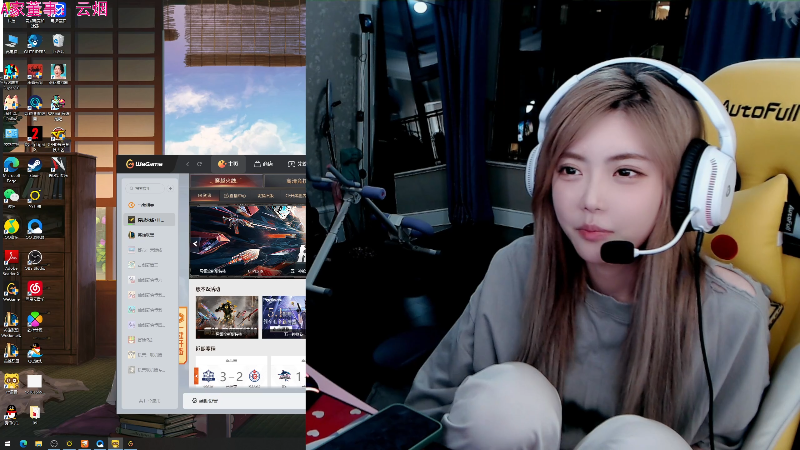Screen dimensions: 800x450
Task: Refresh the WeGame page
Action: click(199, 164)
